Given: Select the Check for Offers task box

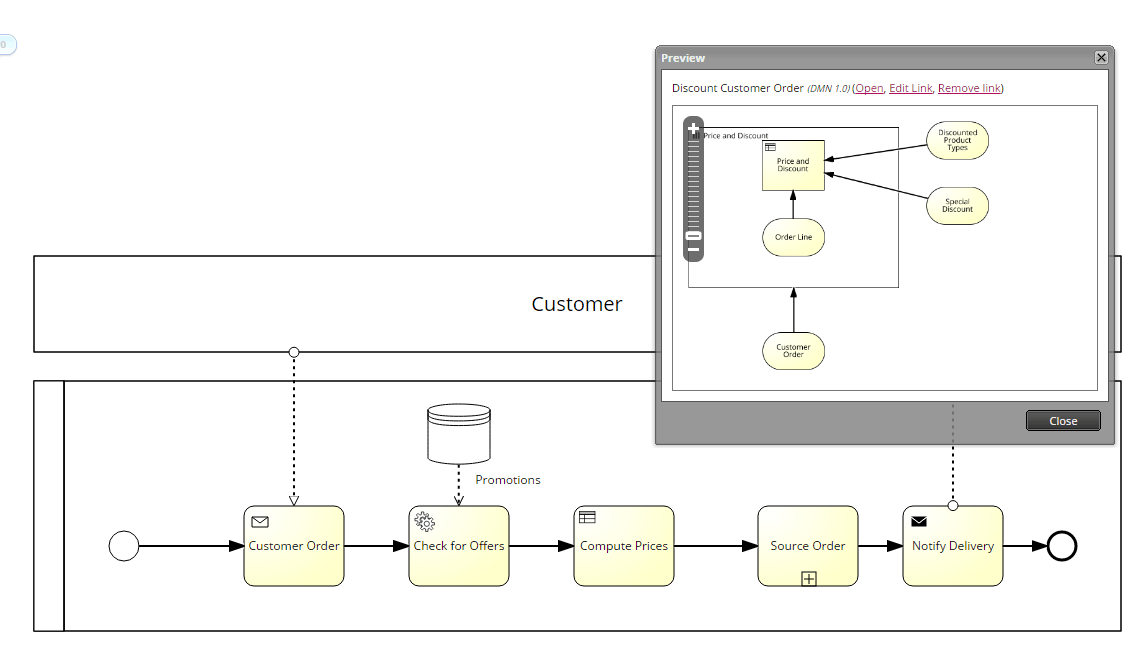Looking at the screenshot, I should pyautogui.click(x=459, y=546).
